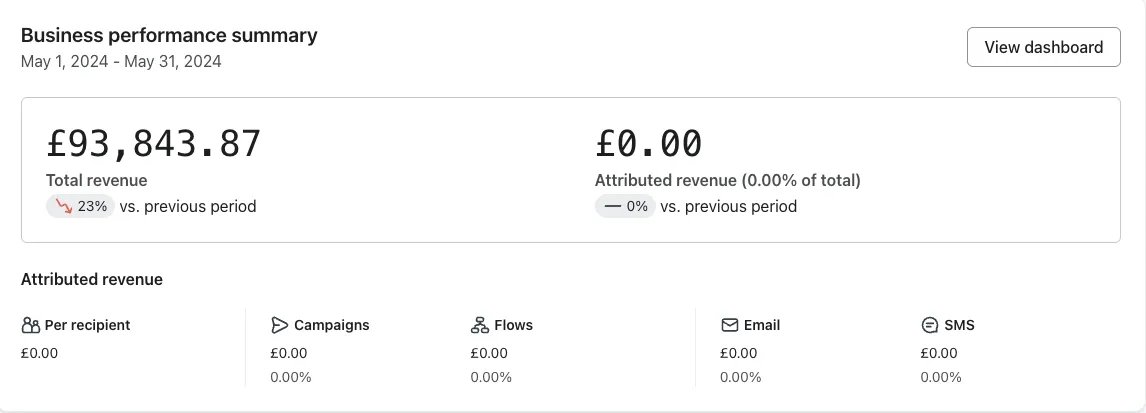
Task: Select the 23% decrease badge
Action: coord(80,206)
